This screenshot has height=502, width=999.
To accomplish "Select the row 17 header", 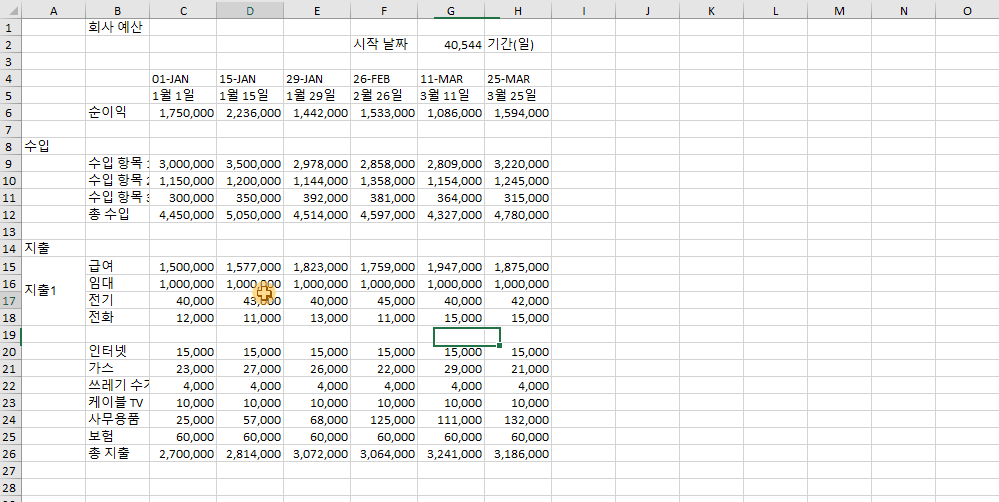I will pyautogui.click(x=11, y=300).
